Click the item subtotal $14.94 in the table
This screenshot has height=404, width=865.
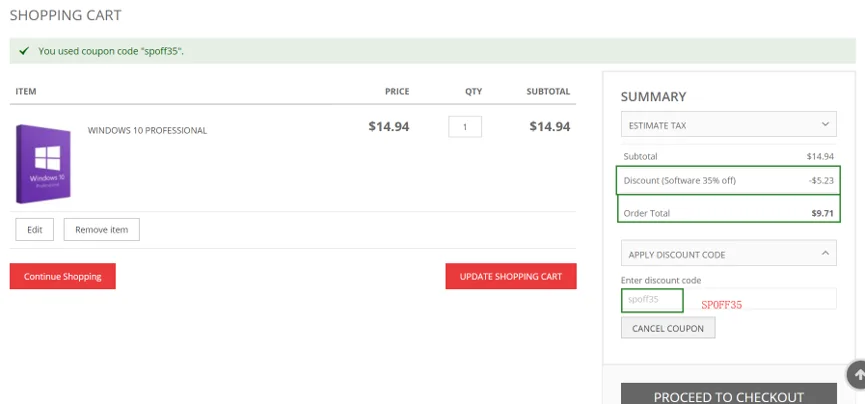pos(549,126)
